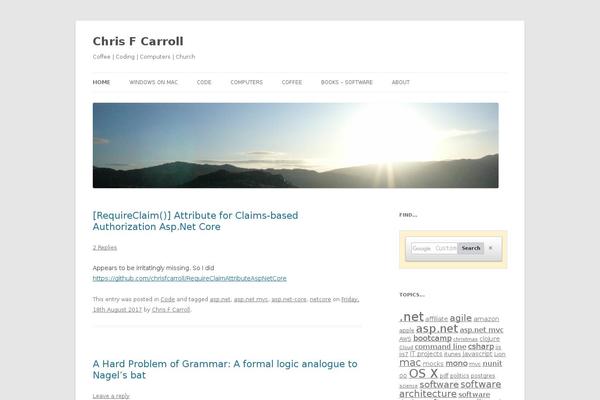Select the .net topic tag
Image resolution: width=600 pixels, height=400 pixels.
click(x=411, y=317)
